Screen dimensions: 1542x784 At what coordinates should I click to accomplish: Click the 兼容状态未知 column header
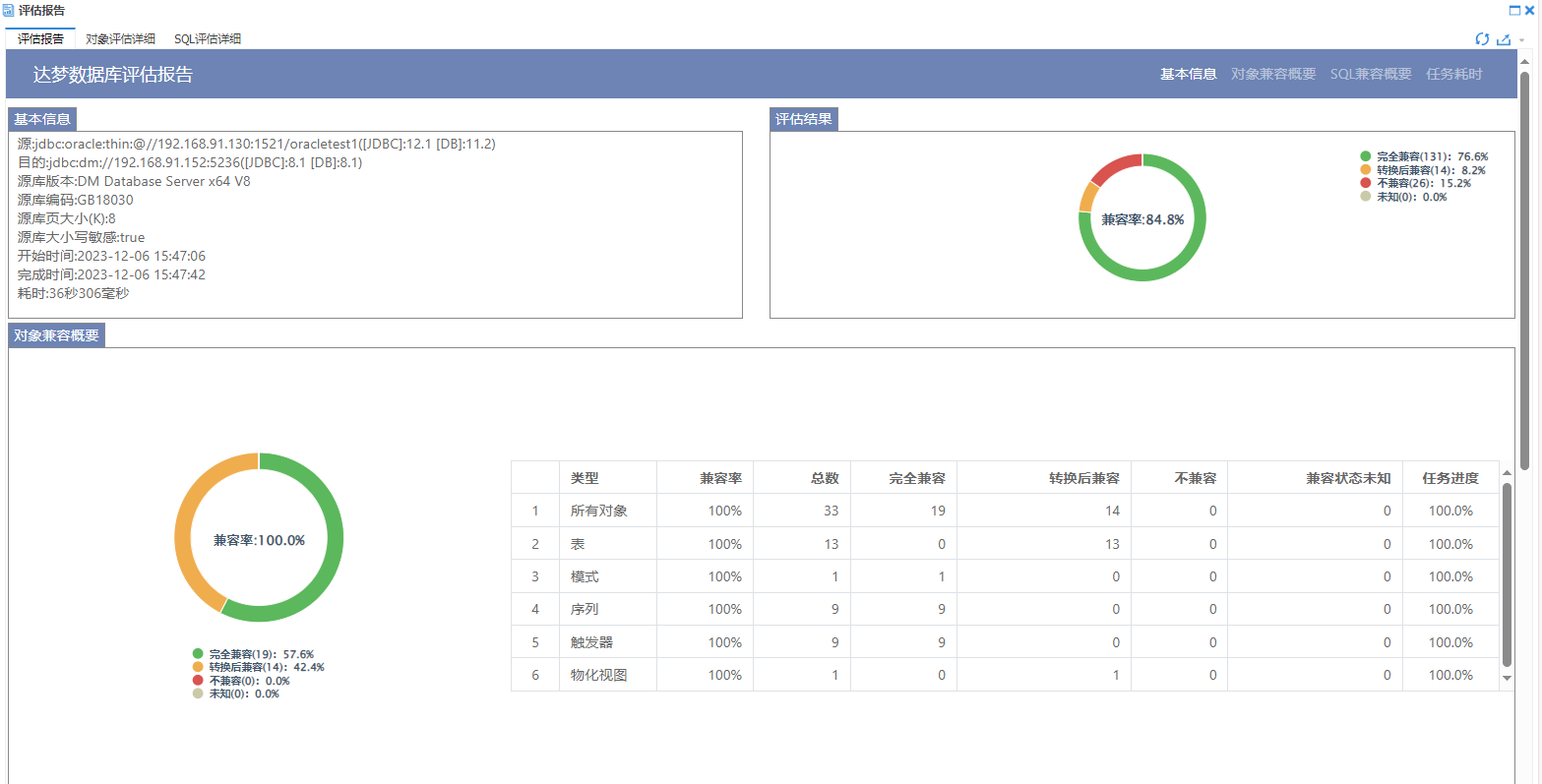click(1315, 478)
